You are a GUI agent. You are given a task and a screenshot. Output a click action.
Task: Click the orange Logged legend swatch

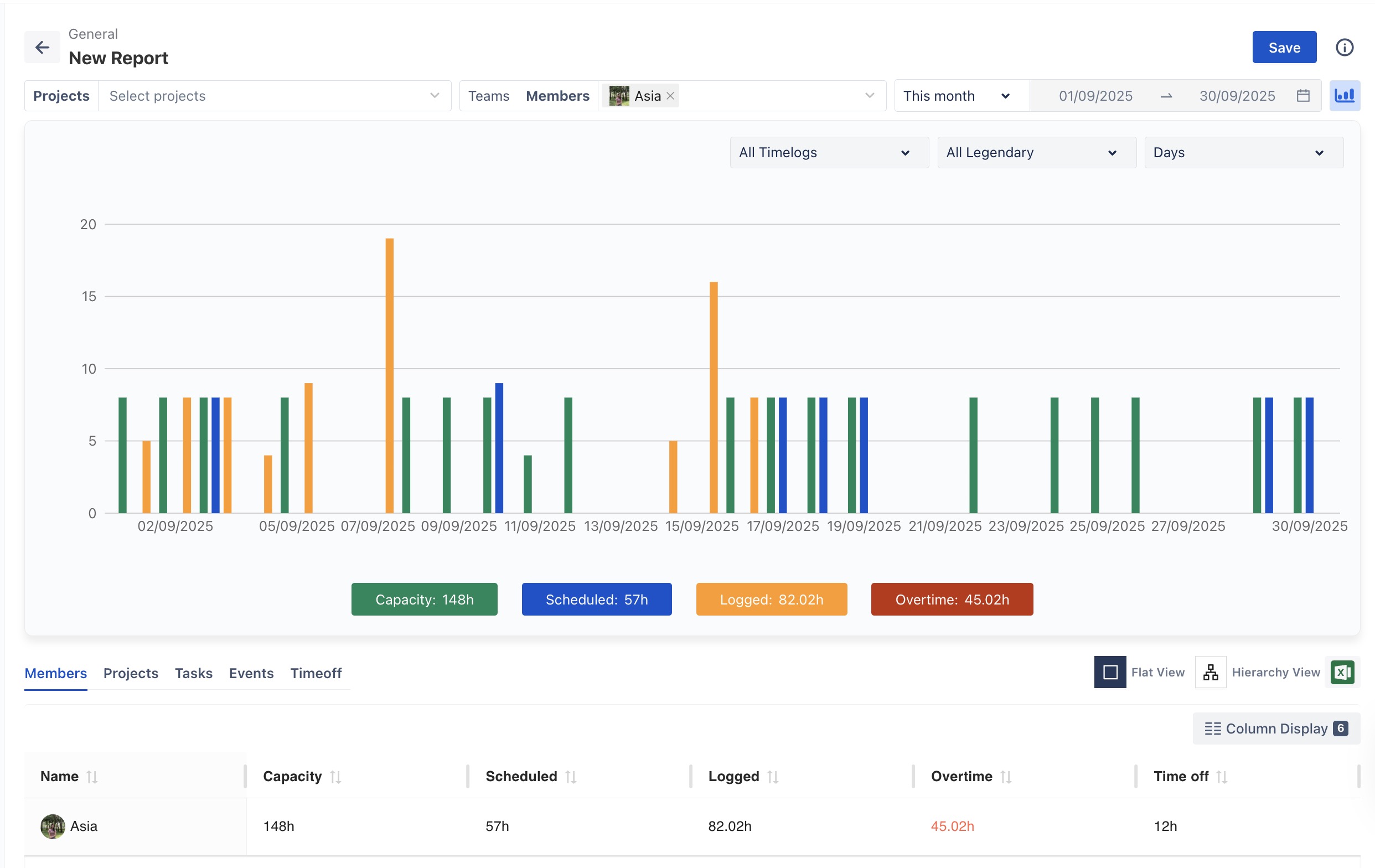coord(771,600)
